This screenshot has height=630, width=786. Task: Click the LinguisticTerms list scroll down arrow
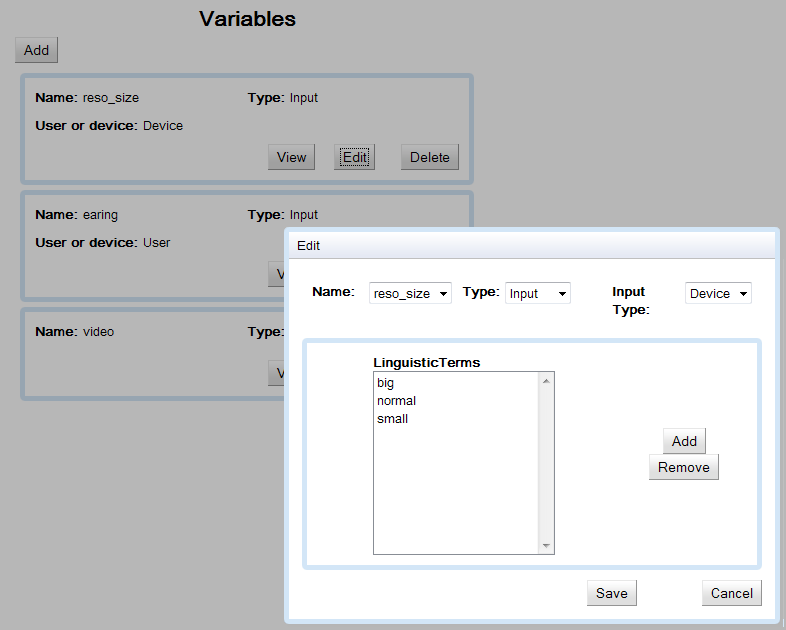546,545
